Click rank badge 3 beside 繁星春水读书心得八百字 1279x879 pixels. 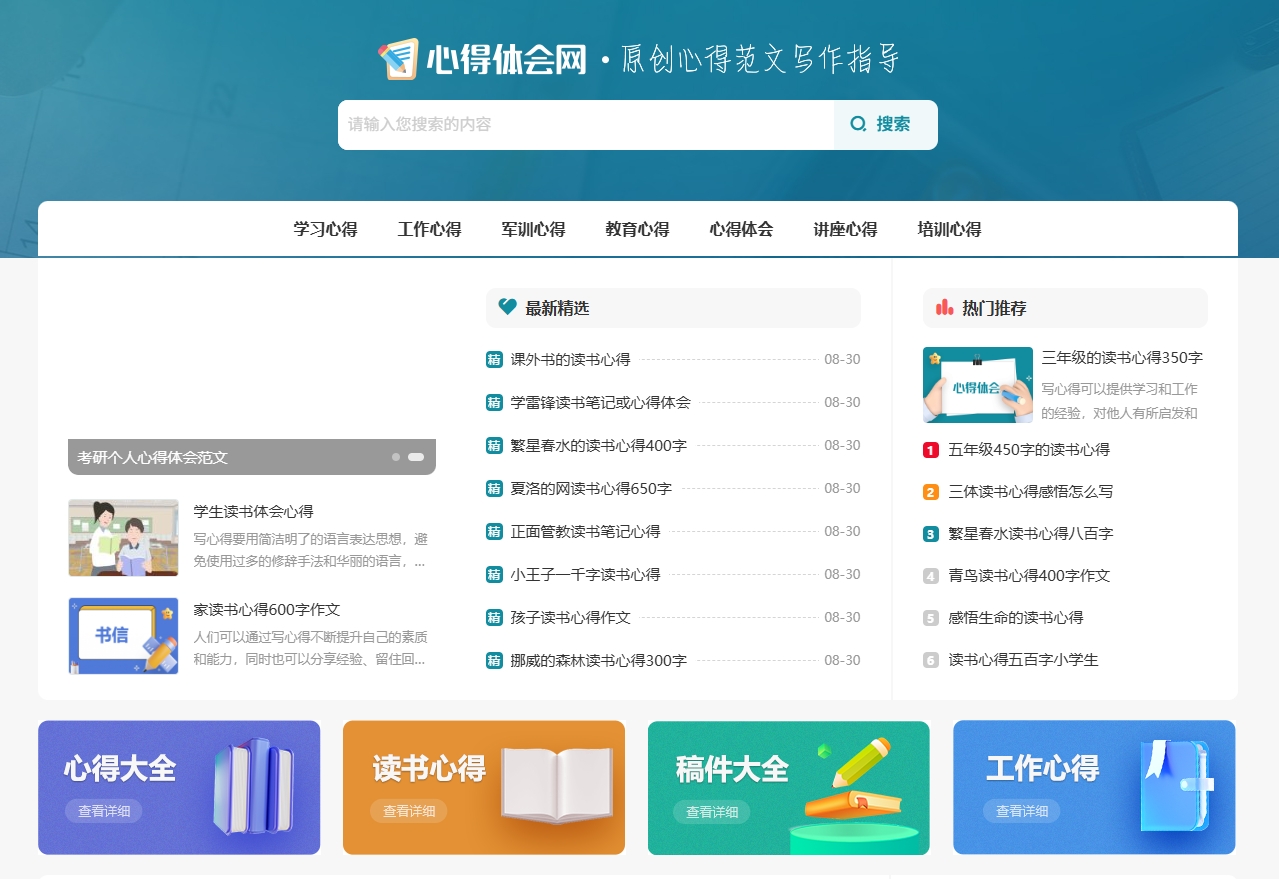pos(928,534)
